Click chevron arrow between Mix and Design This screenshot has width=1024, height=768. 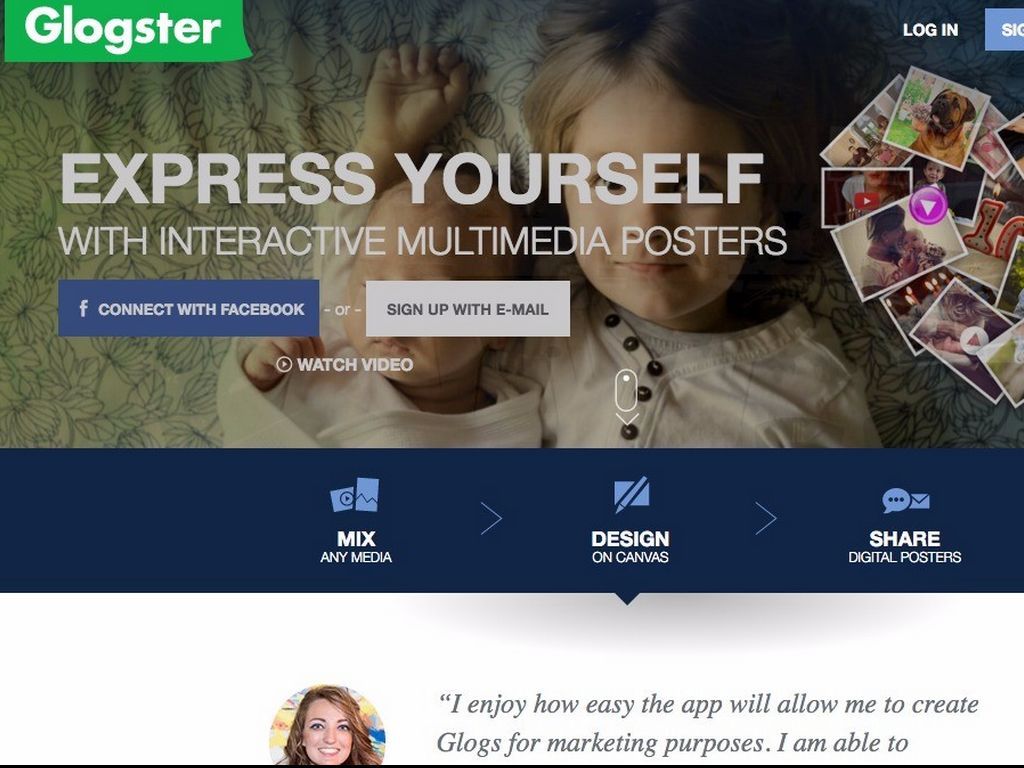click(491, 519)
